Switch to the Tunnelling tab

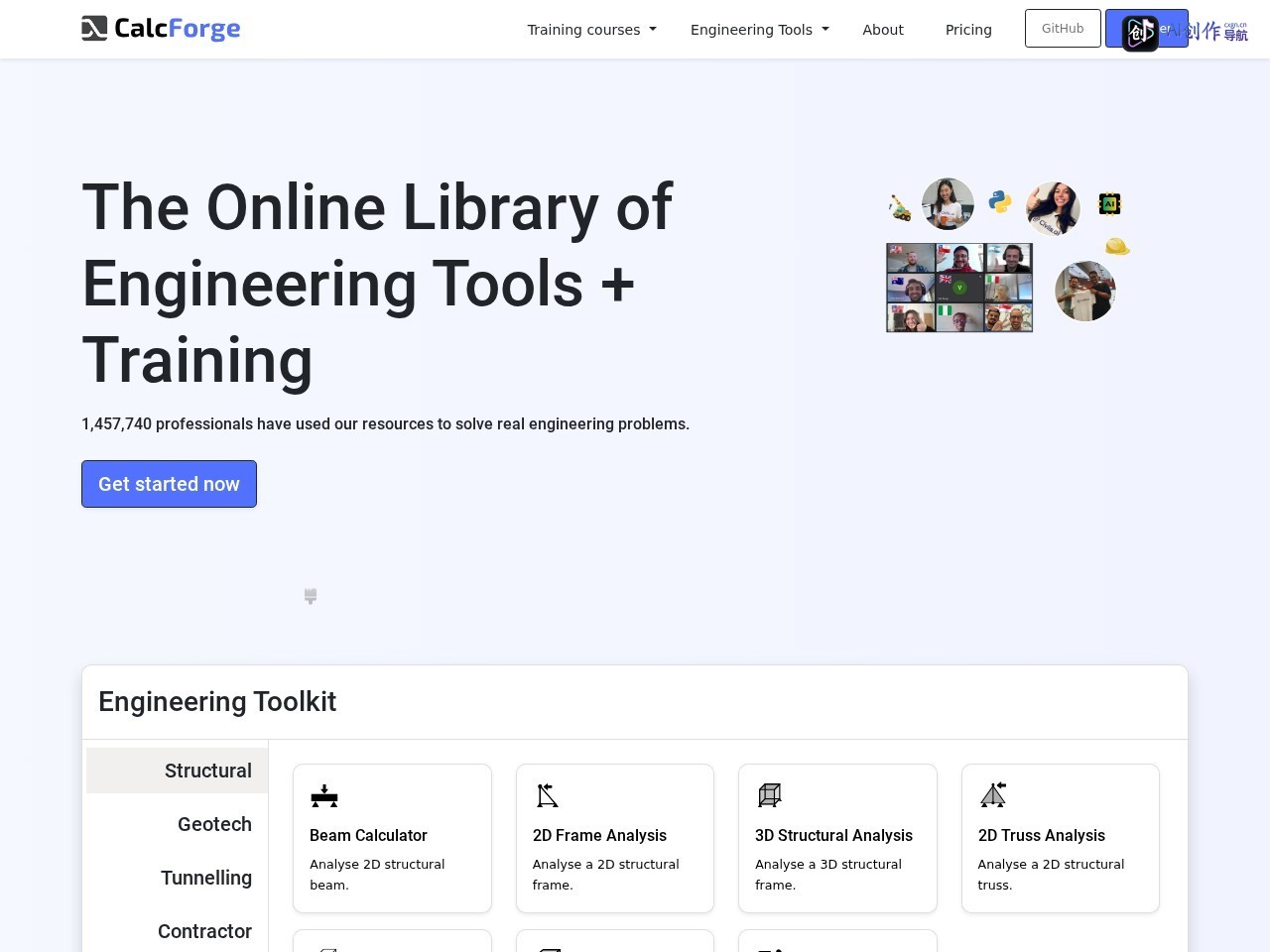pyautogui.click(x=177, y=878)
